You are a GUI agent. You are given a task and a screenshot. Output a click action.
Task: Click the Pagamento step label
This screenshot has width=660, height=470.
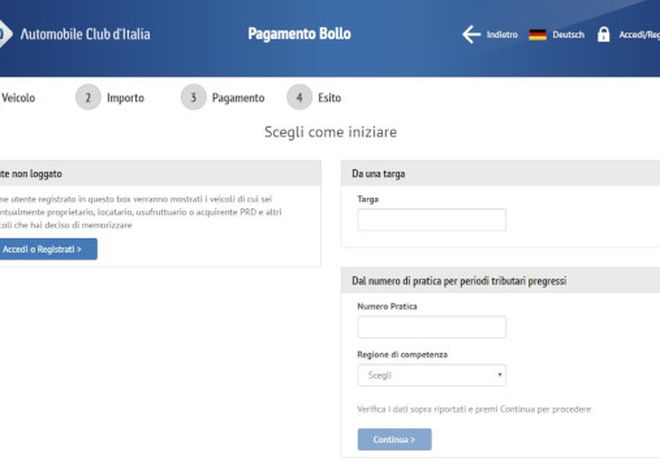click(x=238, y=98)
